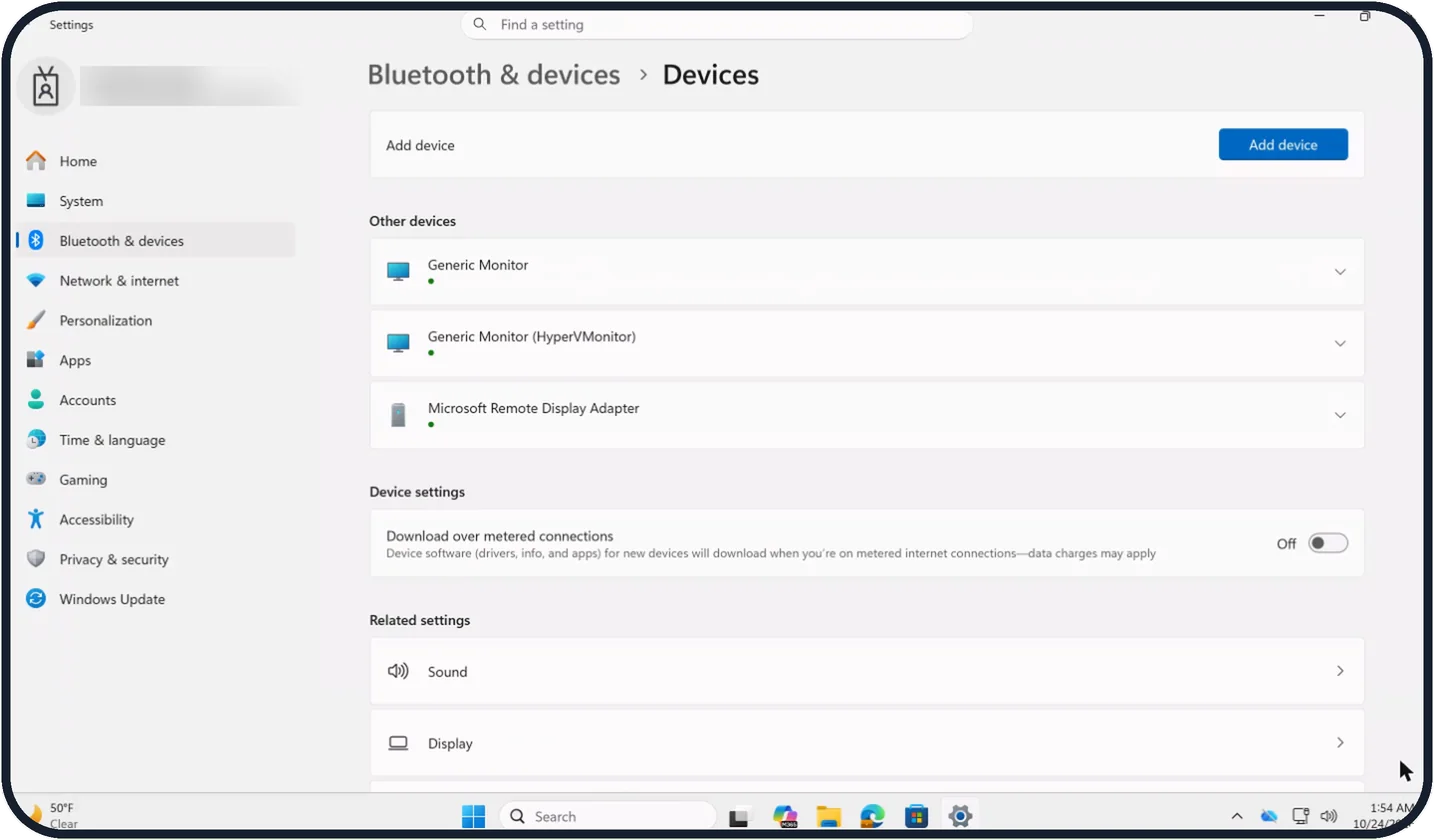The height and width of the screenshot is (840, 1434).
Task: Click the Accessibility figure icon in sidebar
Action: pyautogui.click(x=36, y=519)
